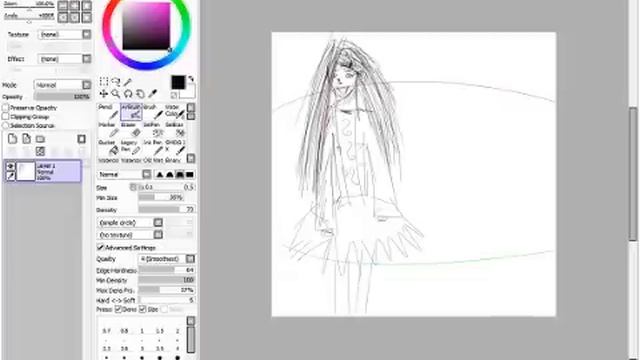Hide Layer 1 using eye icon
Screen dimensions: 640x360
point(11,166)
